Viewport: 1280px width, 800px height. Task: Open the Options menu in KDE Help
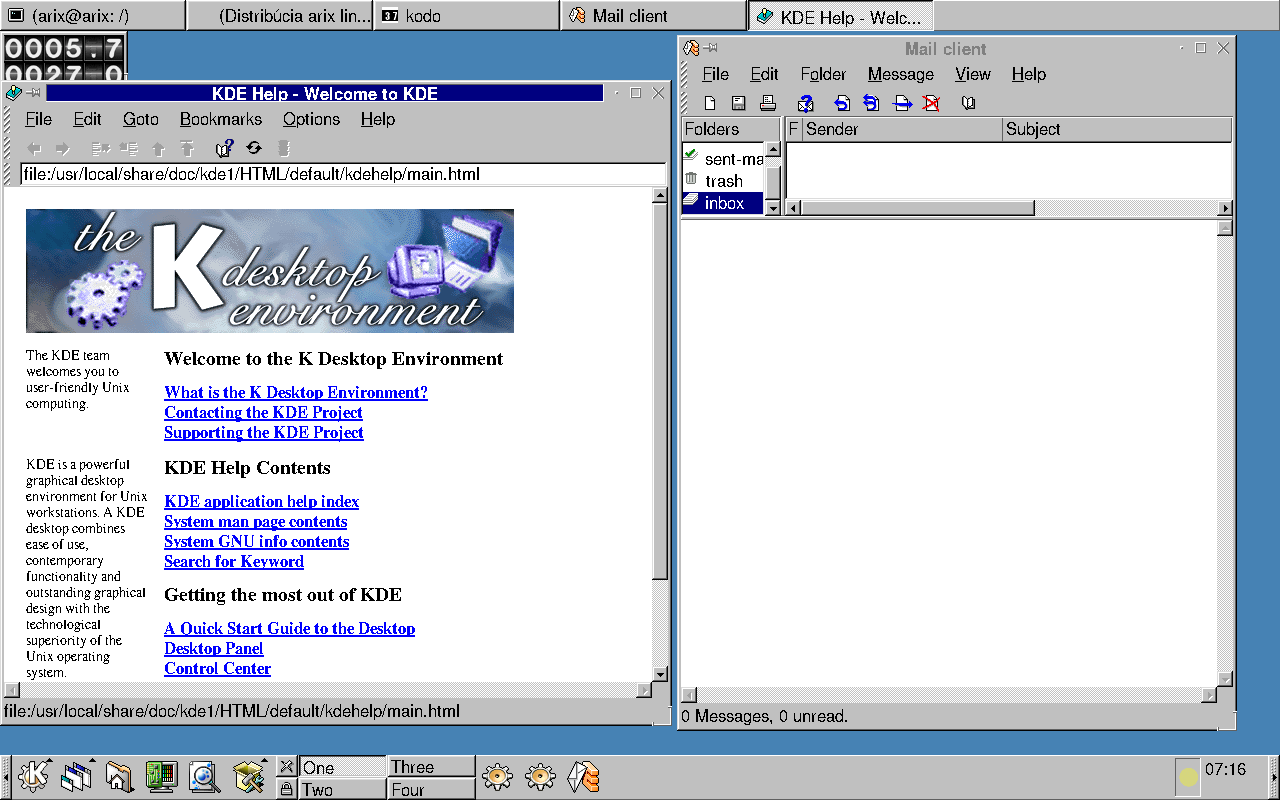(311, 119)
